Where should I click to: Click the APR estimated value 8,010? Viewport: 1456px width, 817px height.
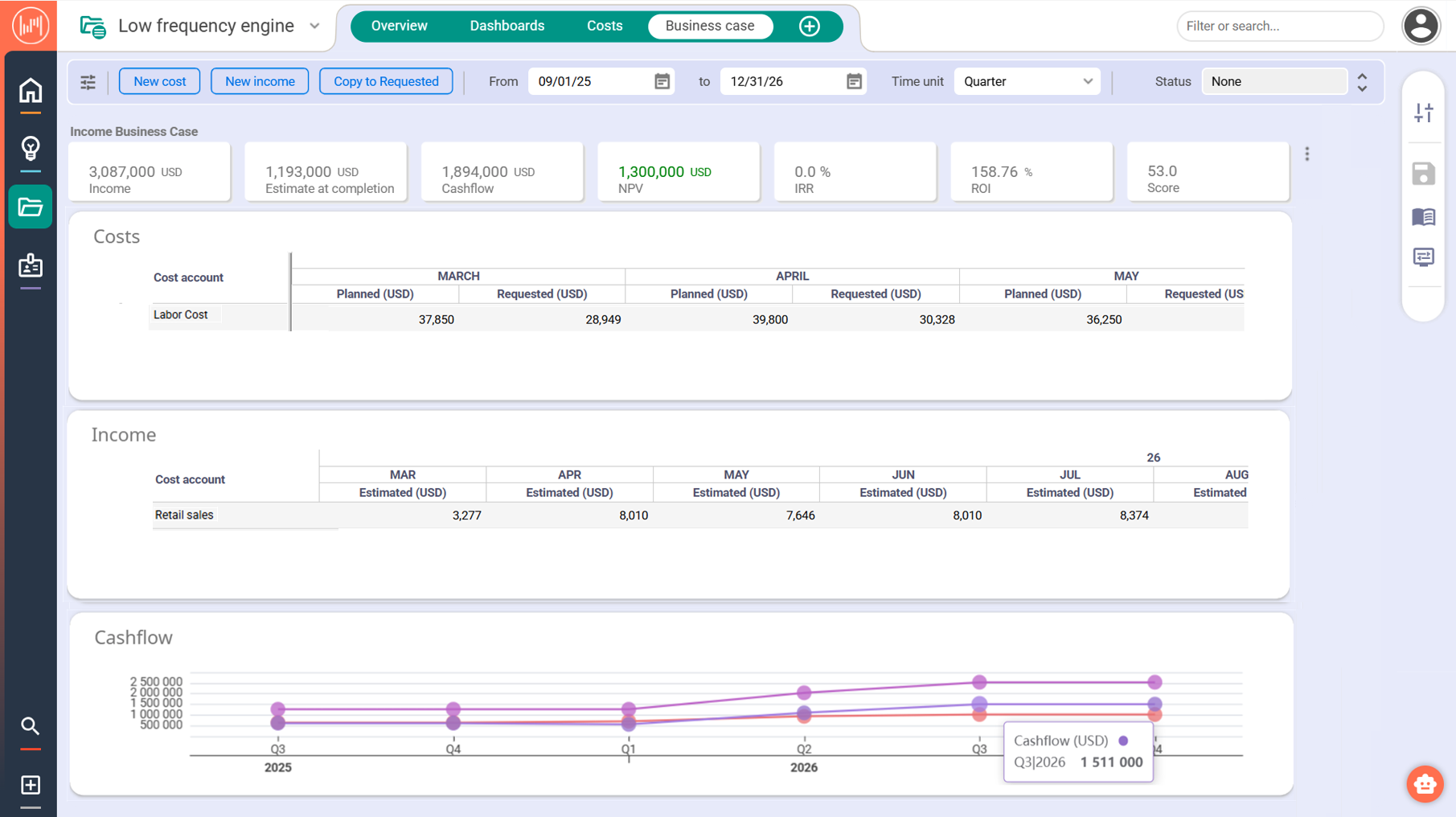point(634,515)
